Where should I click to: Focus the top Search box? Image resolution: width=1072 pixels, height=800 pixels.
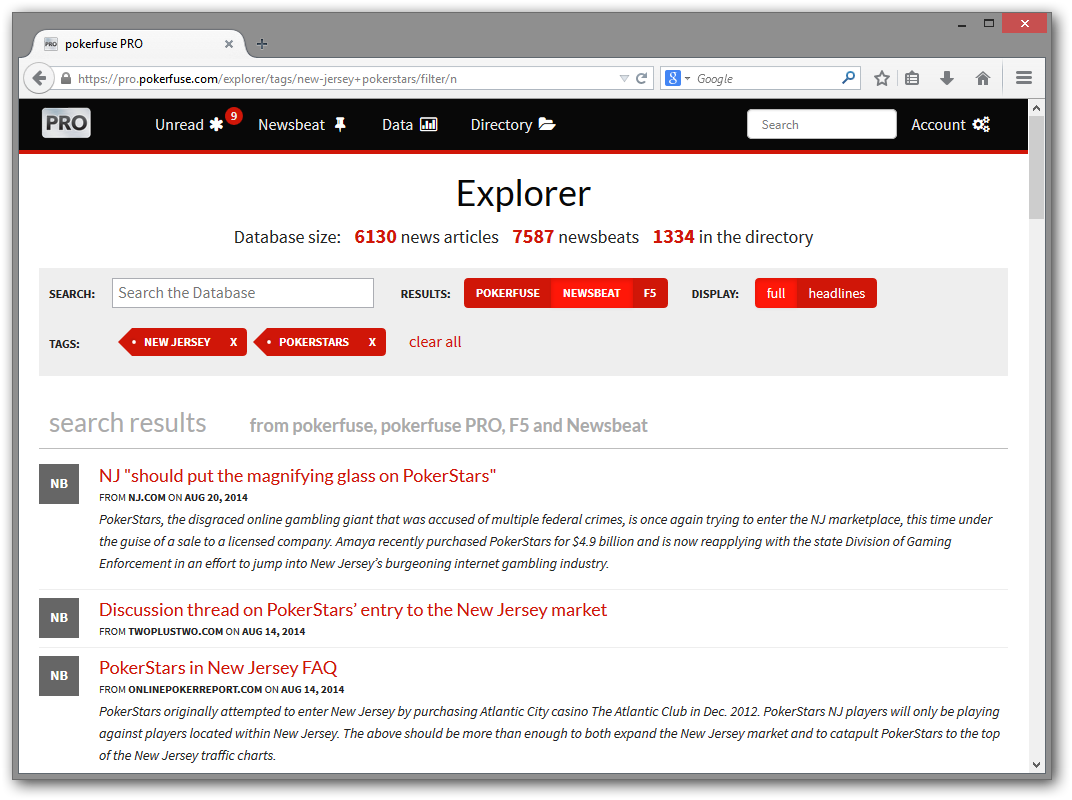(821, 124)
